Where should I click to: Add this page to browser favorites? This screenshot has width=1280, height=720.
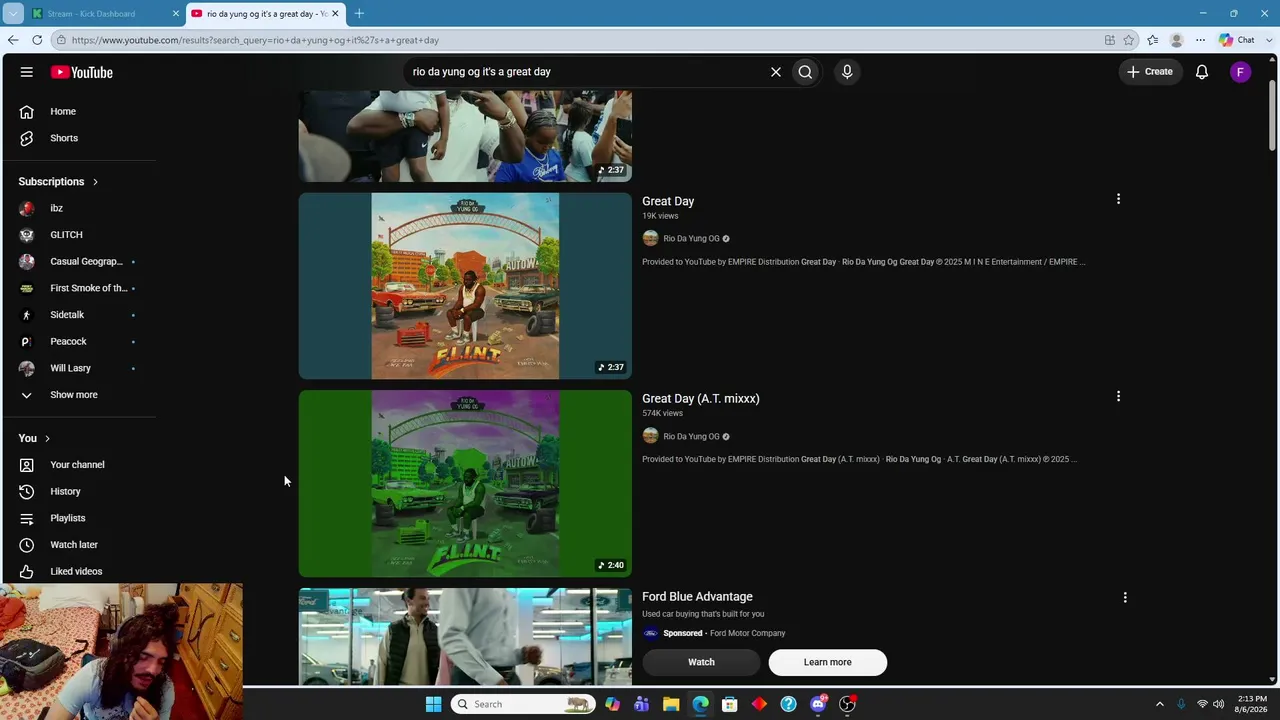(1129, 40)
